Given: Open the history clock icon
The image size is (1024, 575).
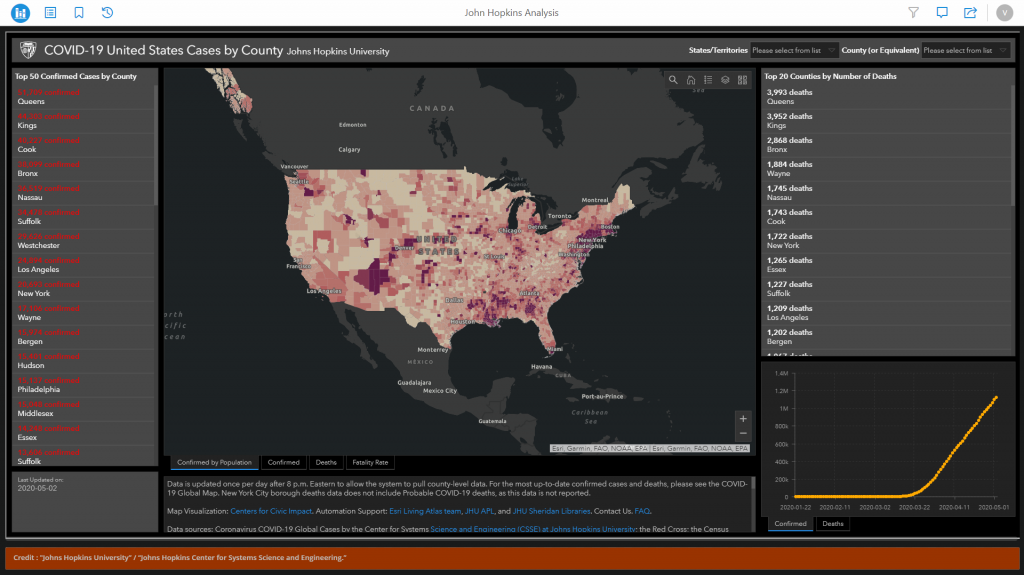Looking at the screenshot, I should (108, 12).
